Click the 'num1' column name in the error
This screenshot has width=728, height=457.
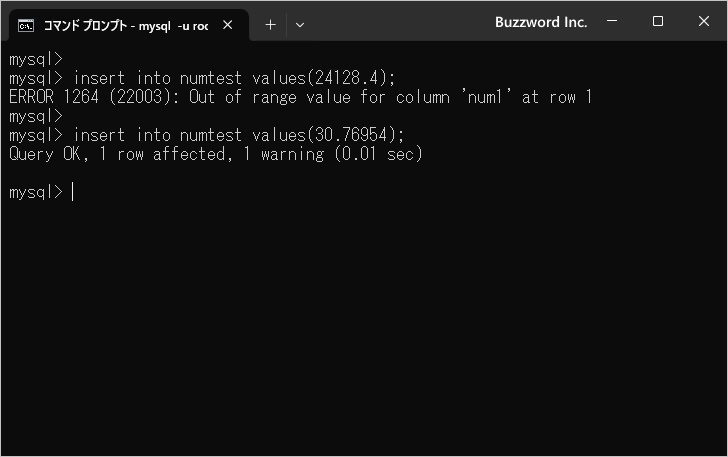486,97
